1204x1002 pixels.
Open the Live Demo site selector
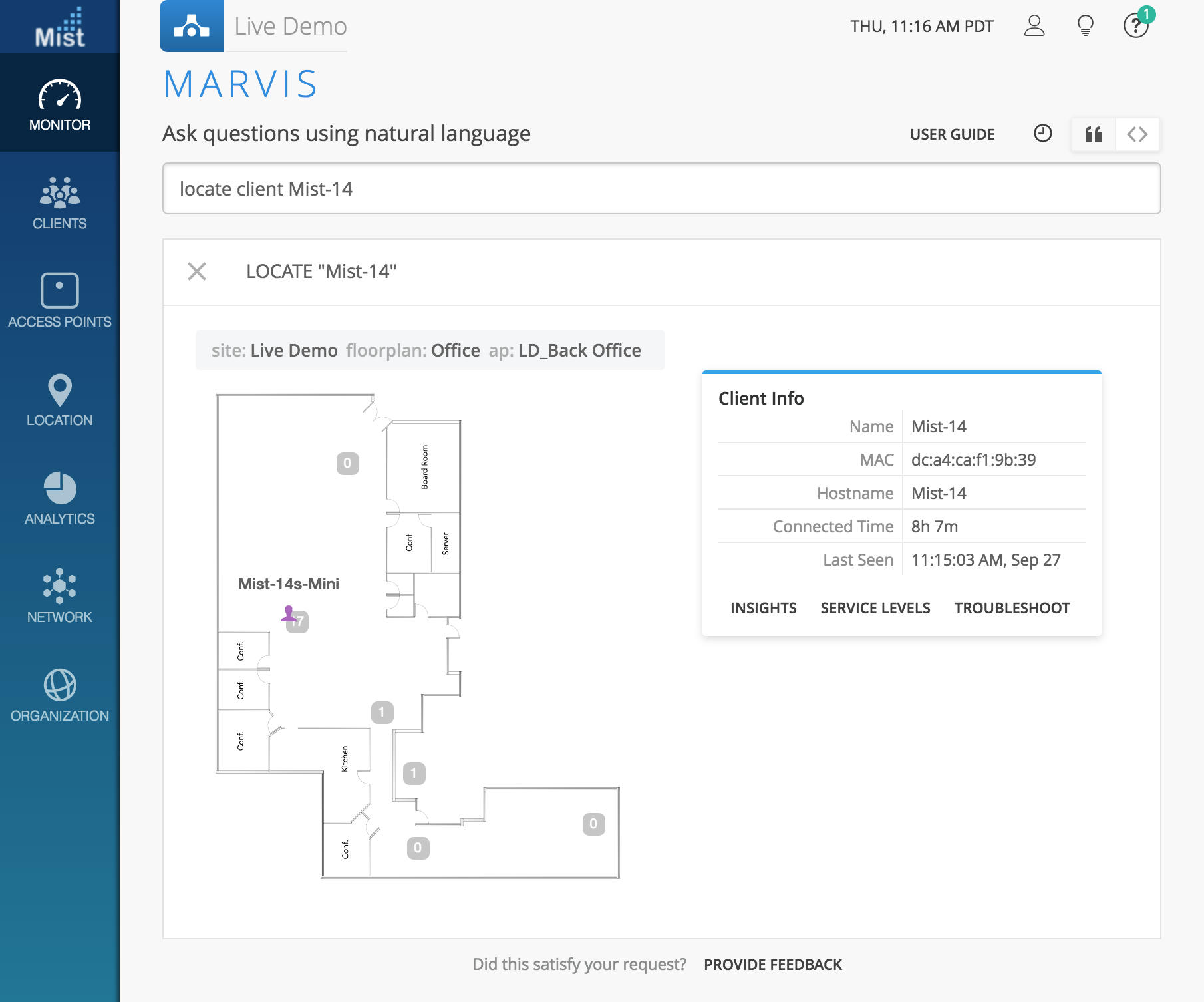coord(290,27)
